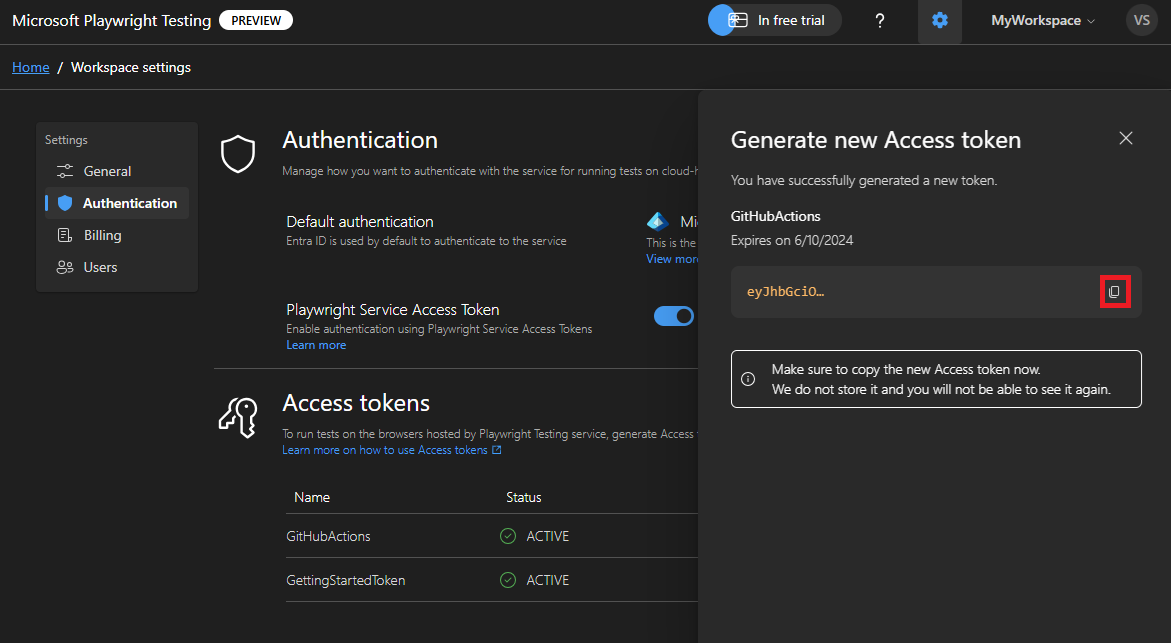Copy the generated access token

coord(1114,292)
